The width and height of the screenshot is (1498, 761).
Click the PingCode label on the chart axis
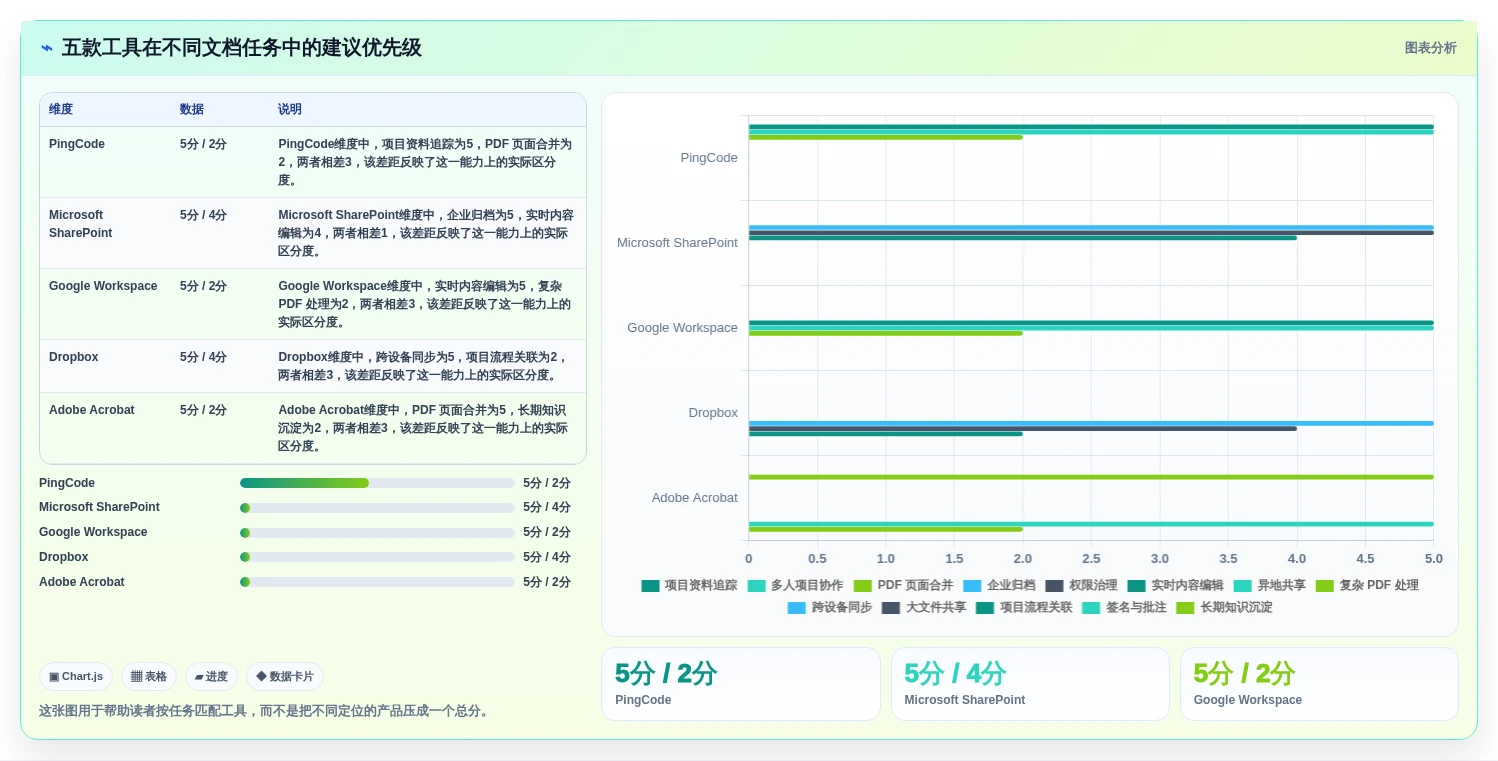tap(709, 158)
